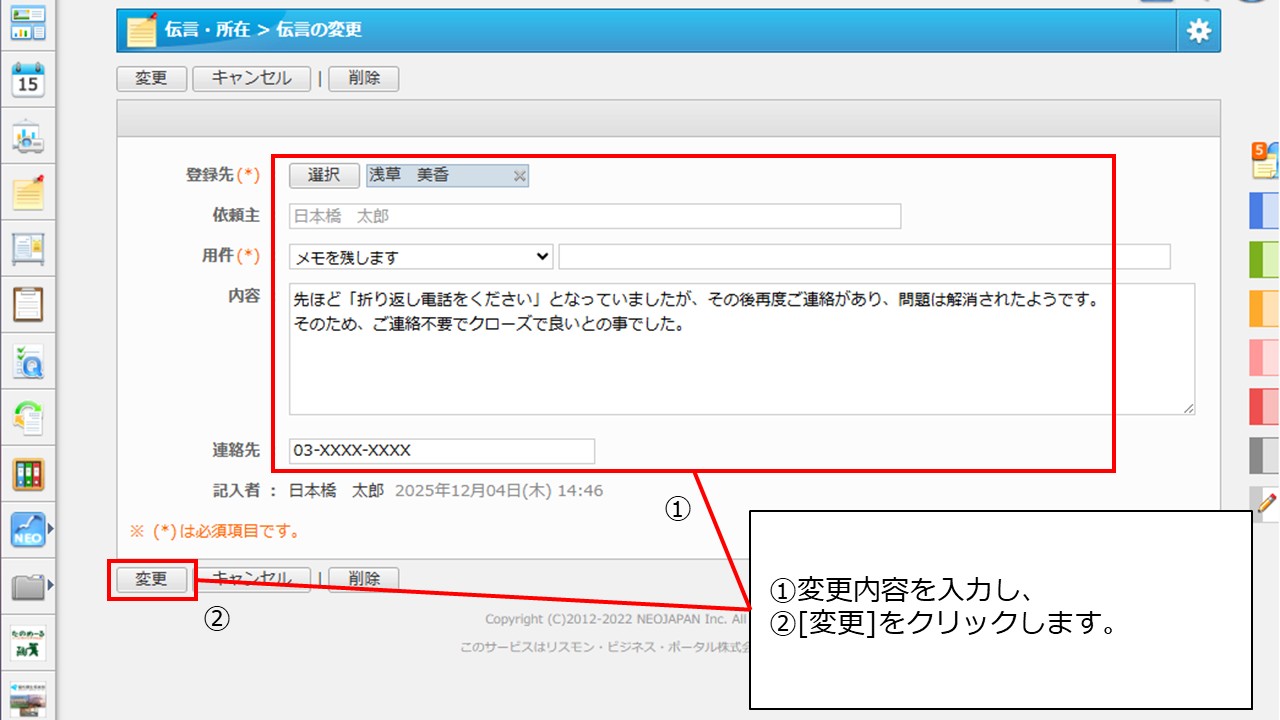Select the gray sticky color swatch
Screen dimensions: 1280x720
click(x=1265, y=455)
